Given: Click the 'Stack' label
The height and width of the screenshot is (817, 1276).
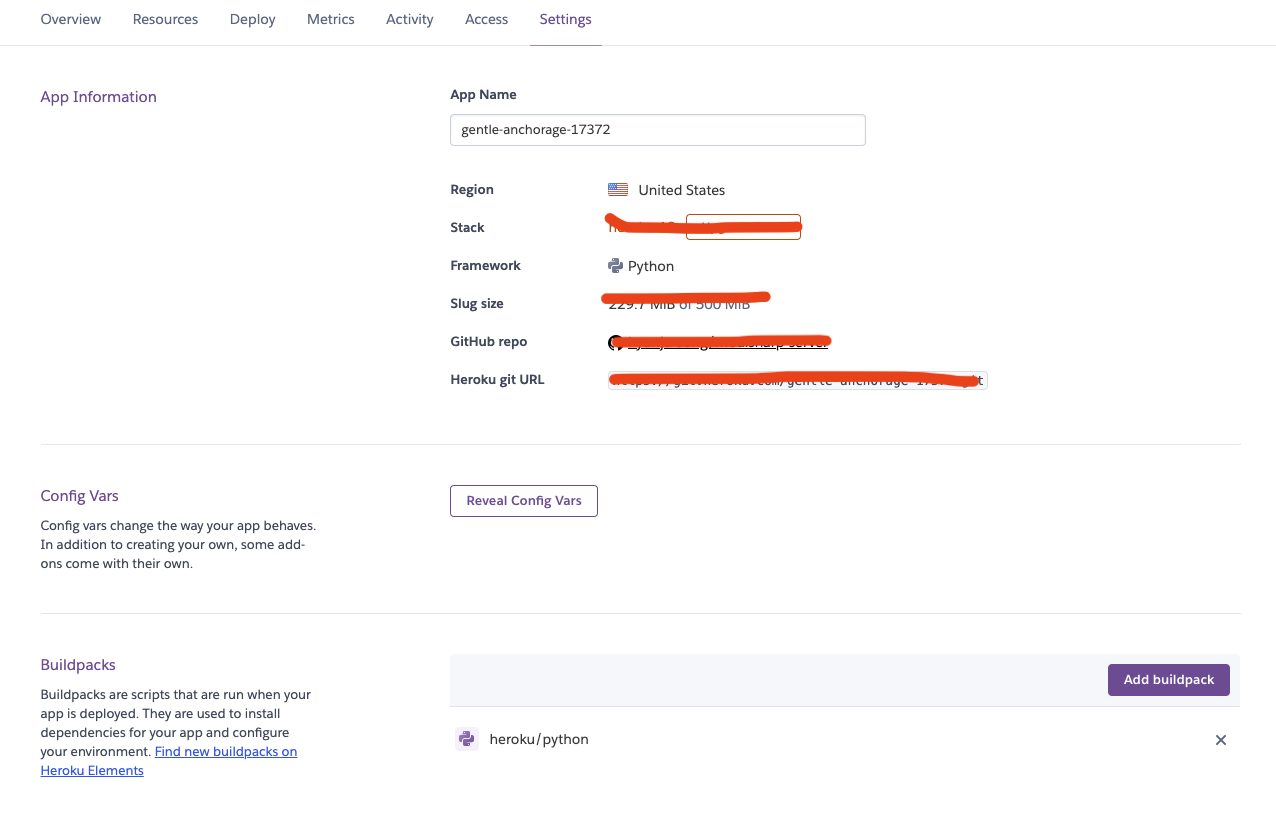Looking at the screenshot, I should (x=467, y=228).
